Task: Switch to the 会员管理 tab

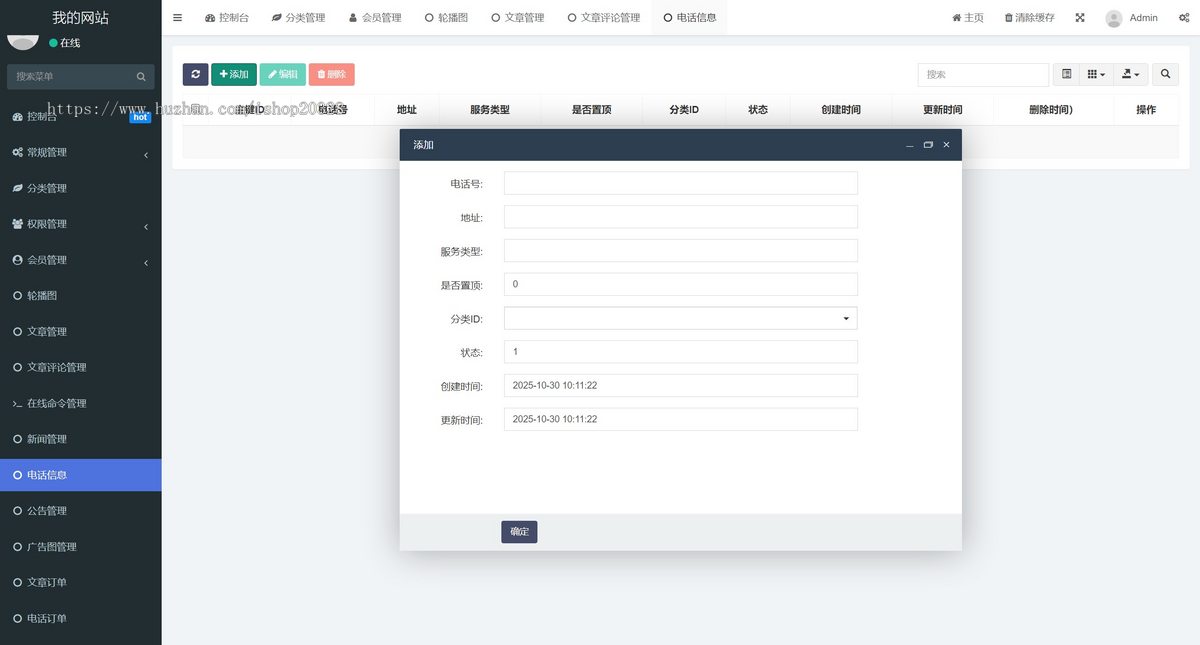Action: 375,17
